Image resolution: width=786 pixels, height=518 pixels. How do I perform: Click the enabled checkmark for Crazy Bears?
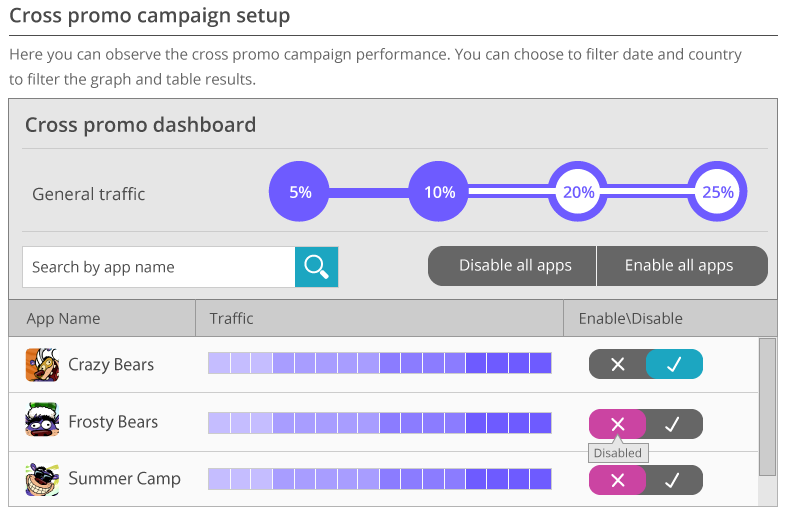(674, 364)
